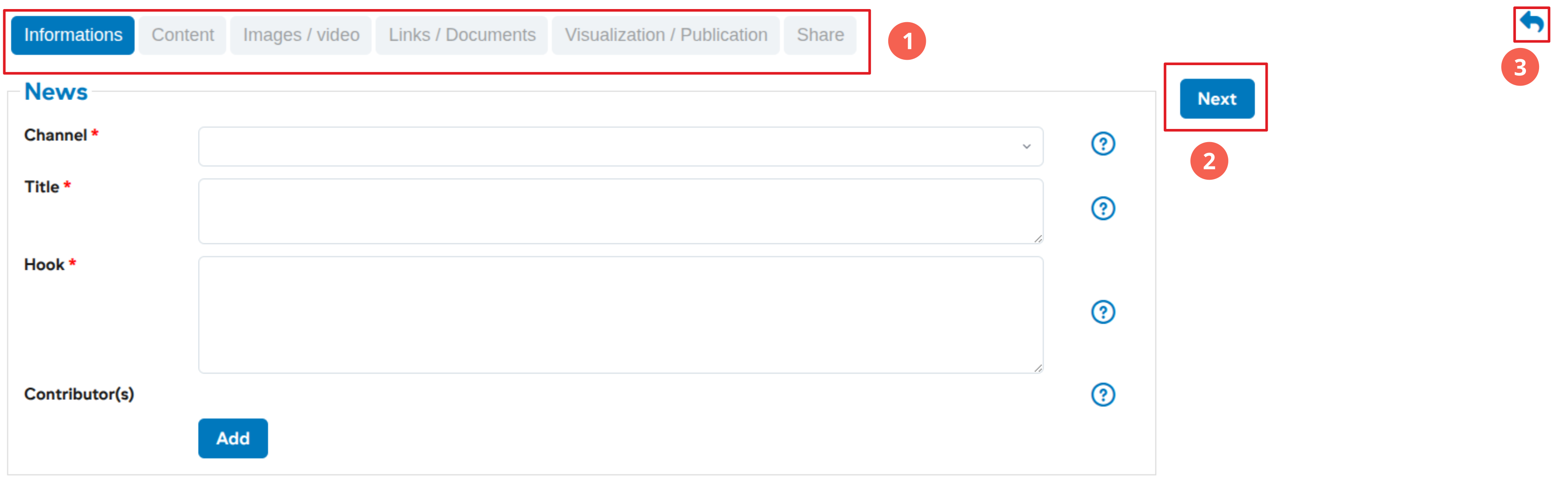1568x496 pixels.
Task: Click the back arrow icon
Action: pos(1531,23)
